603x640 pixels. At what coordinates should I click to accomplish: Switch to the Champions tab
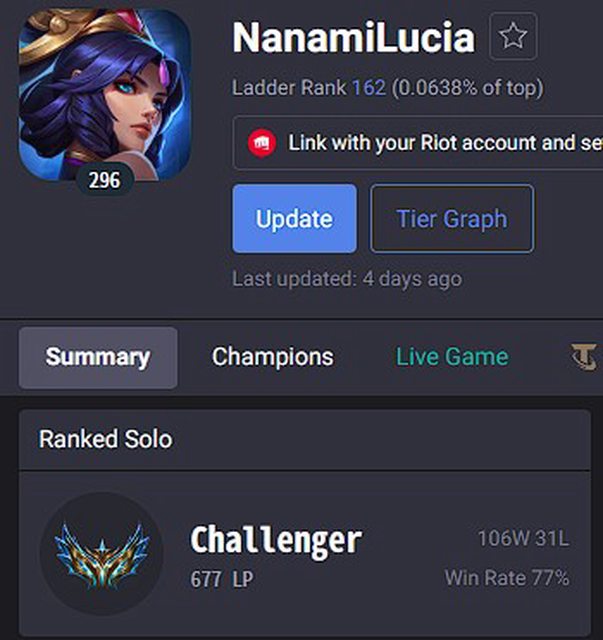tap(273, 357)
